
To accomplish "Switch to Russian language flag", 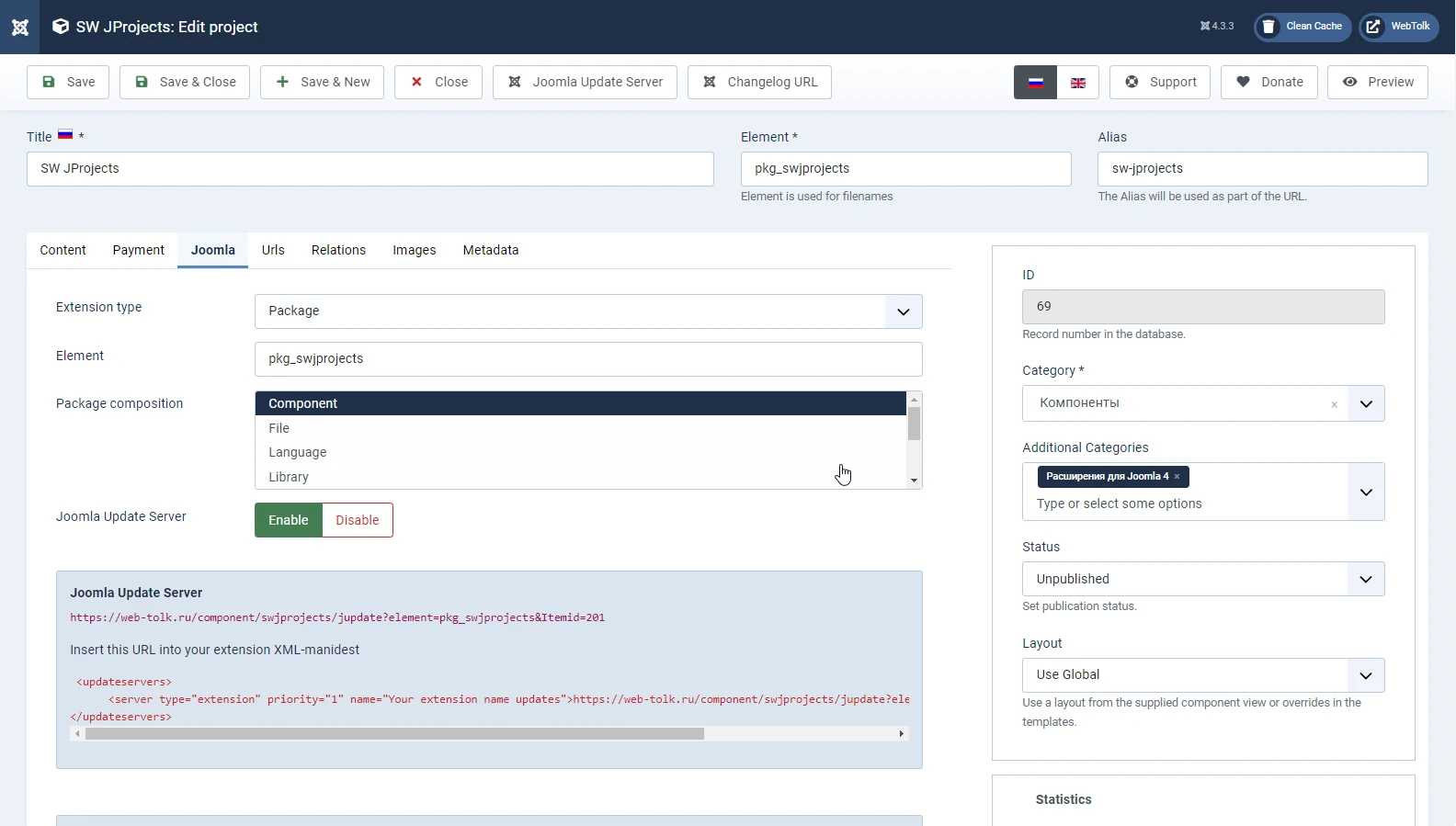I will 1035,83.
